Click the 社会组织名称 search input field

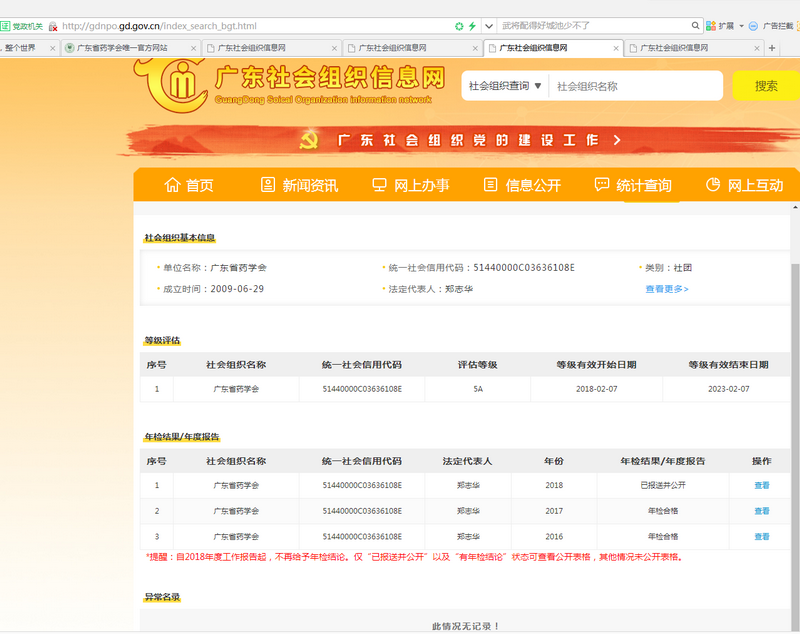click(x=636, y=86)
